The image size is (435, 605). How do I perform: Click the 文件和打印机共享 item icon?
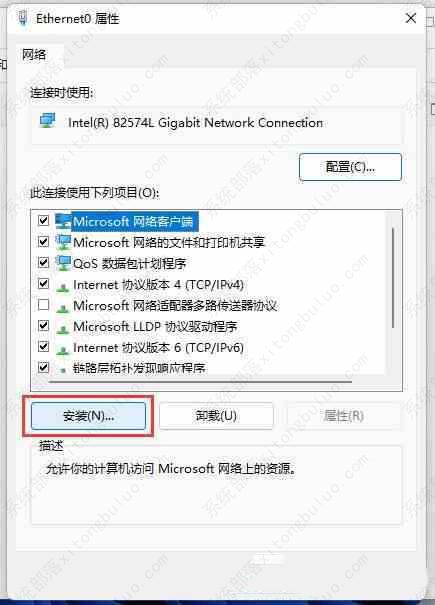63,242
